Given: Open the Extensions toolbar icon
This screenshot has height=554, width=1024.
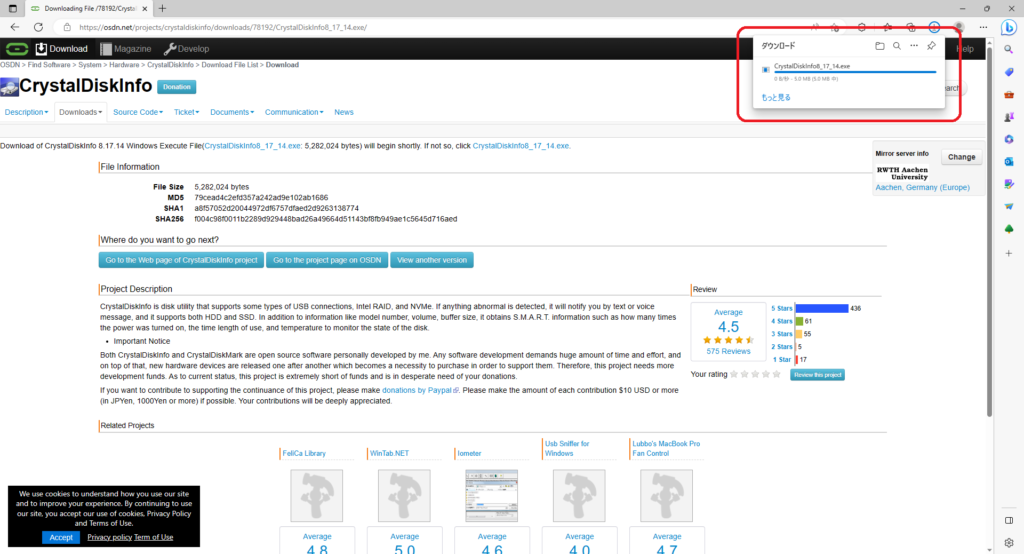Looking at the screenshot, I should [x=862, y=27].
